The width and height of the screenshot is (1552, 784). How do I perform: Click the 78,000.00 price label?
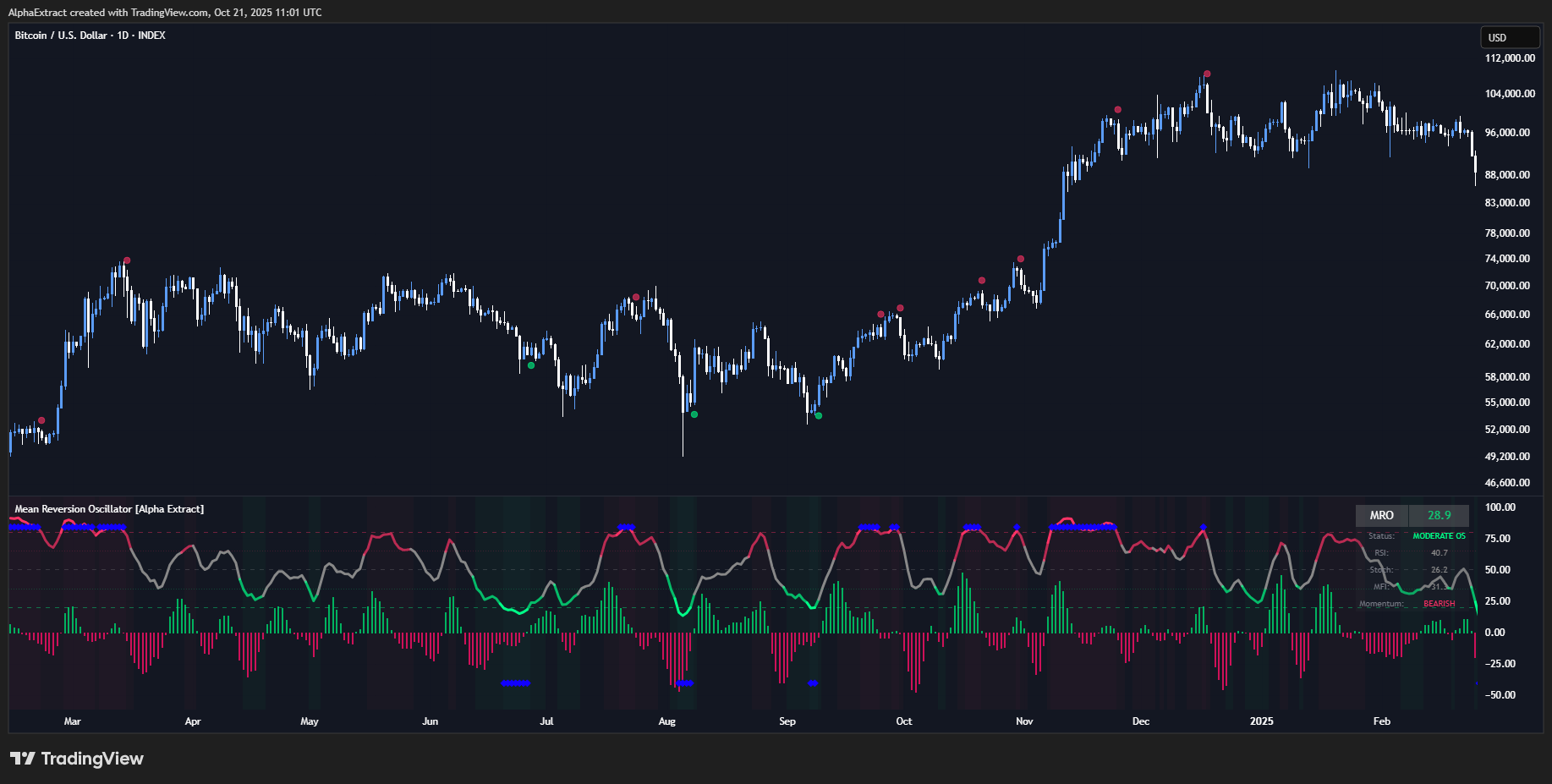tap(1507, 233)
